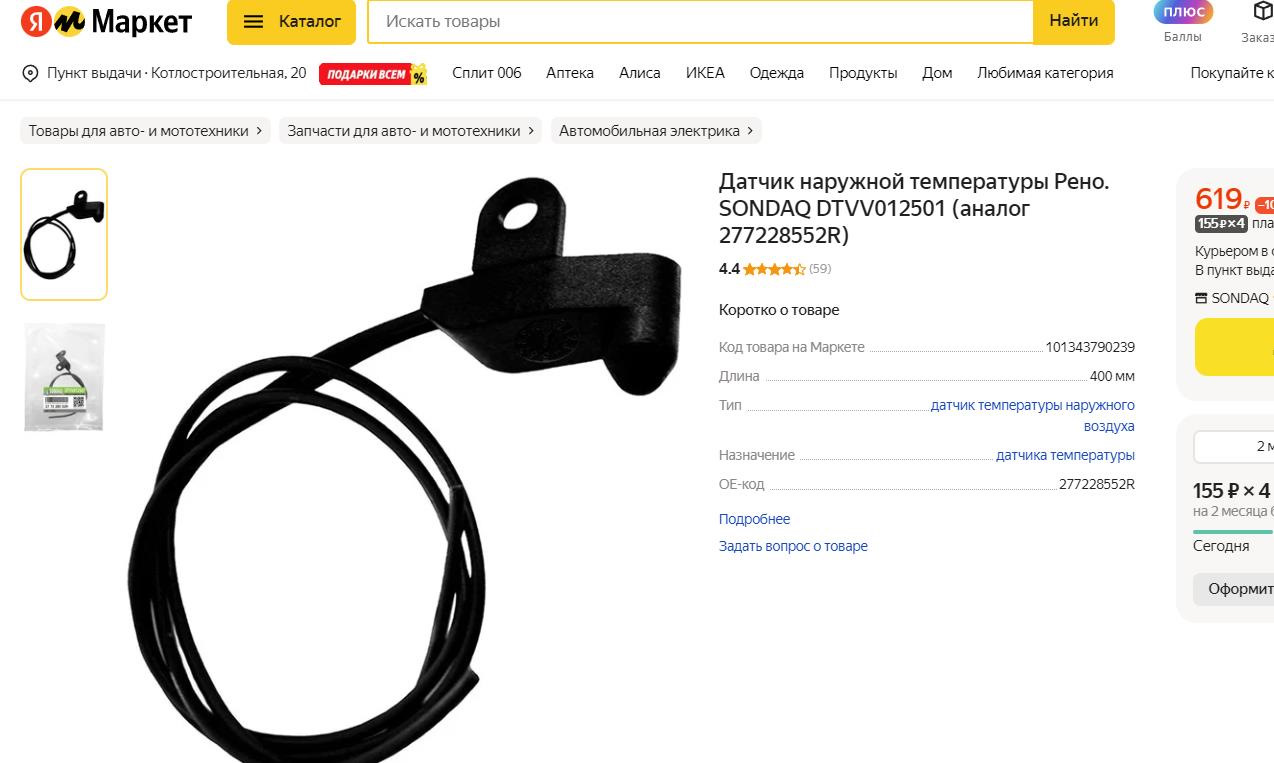Expand the Запчасти для авто- и мототехники breadcrumb

pos(411,131)
